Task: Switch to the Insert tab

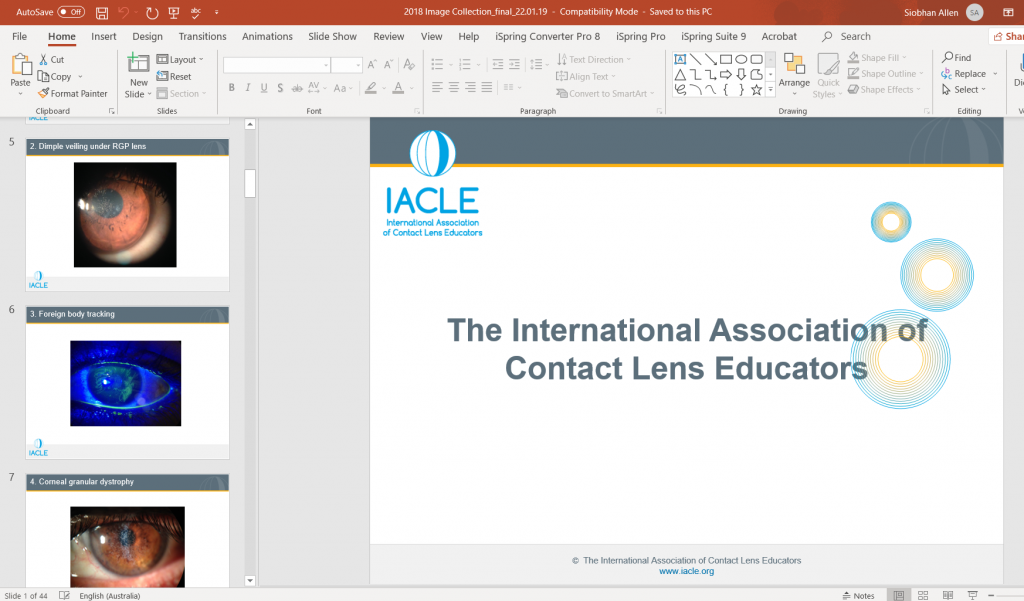Action: [104, 37]
